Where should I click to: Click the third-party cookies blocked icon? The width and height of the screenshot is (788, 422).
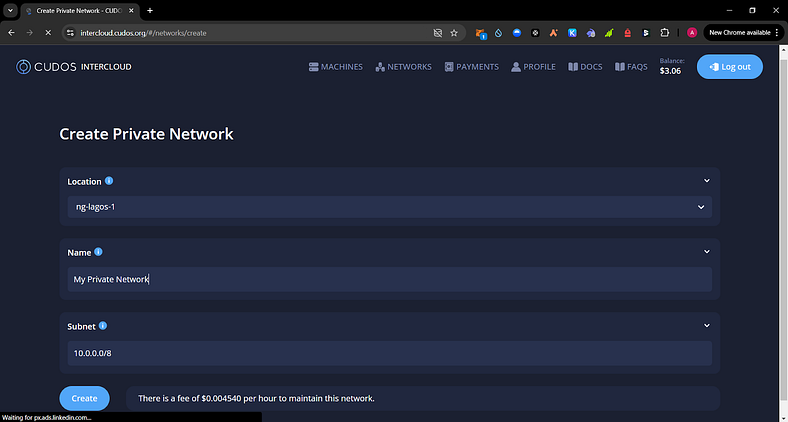[438, 33]
